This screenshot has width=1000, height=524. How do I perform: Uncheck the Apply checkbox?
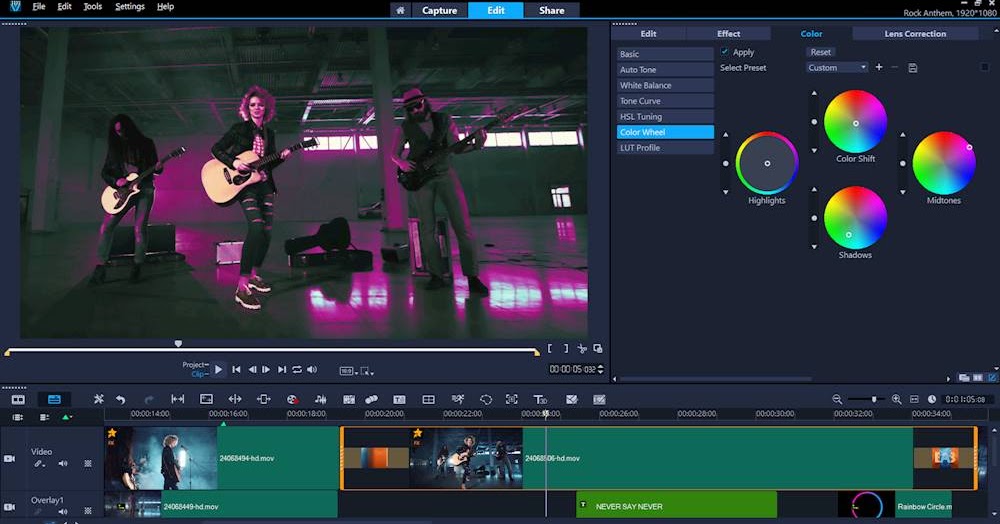click(x=725, y=52)
